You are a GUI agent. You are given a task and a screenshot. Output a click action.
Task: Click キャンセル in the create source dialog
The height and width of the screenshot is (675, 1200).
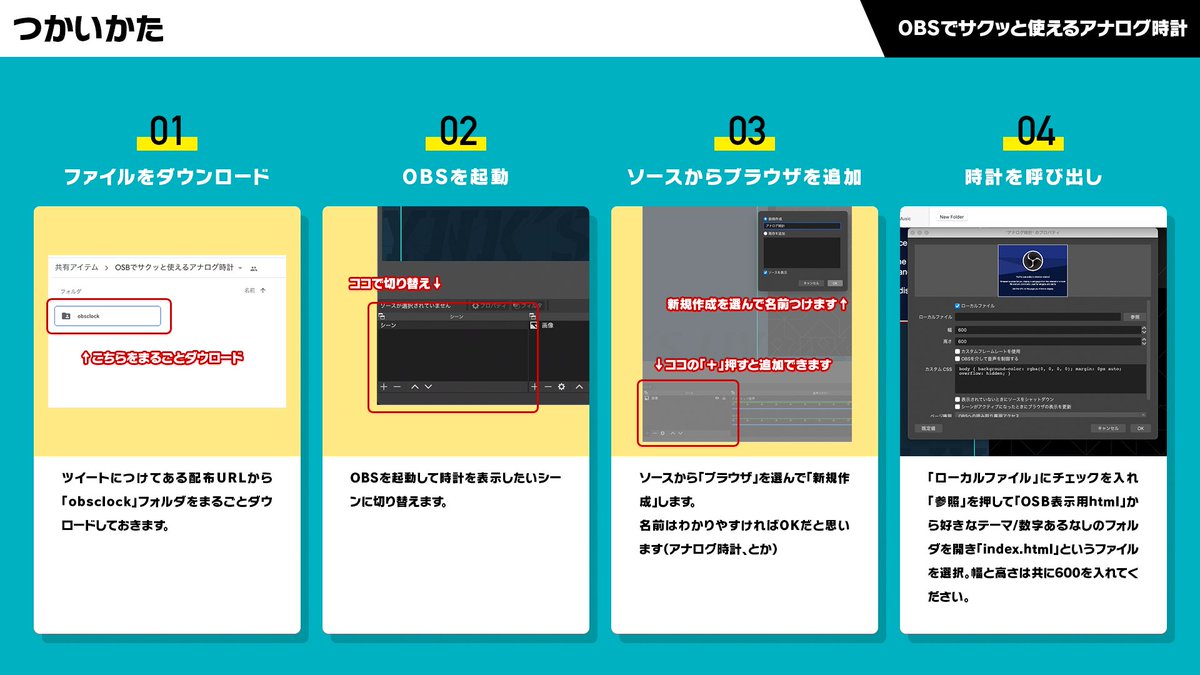(811, 283)
